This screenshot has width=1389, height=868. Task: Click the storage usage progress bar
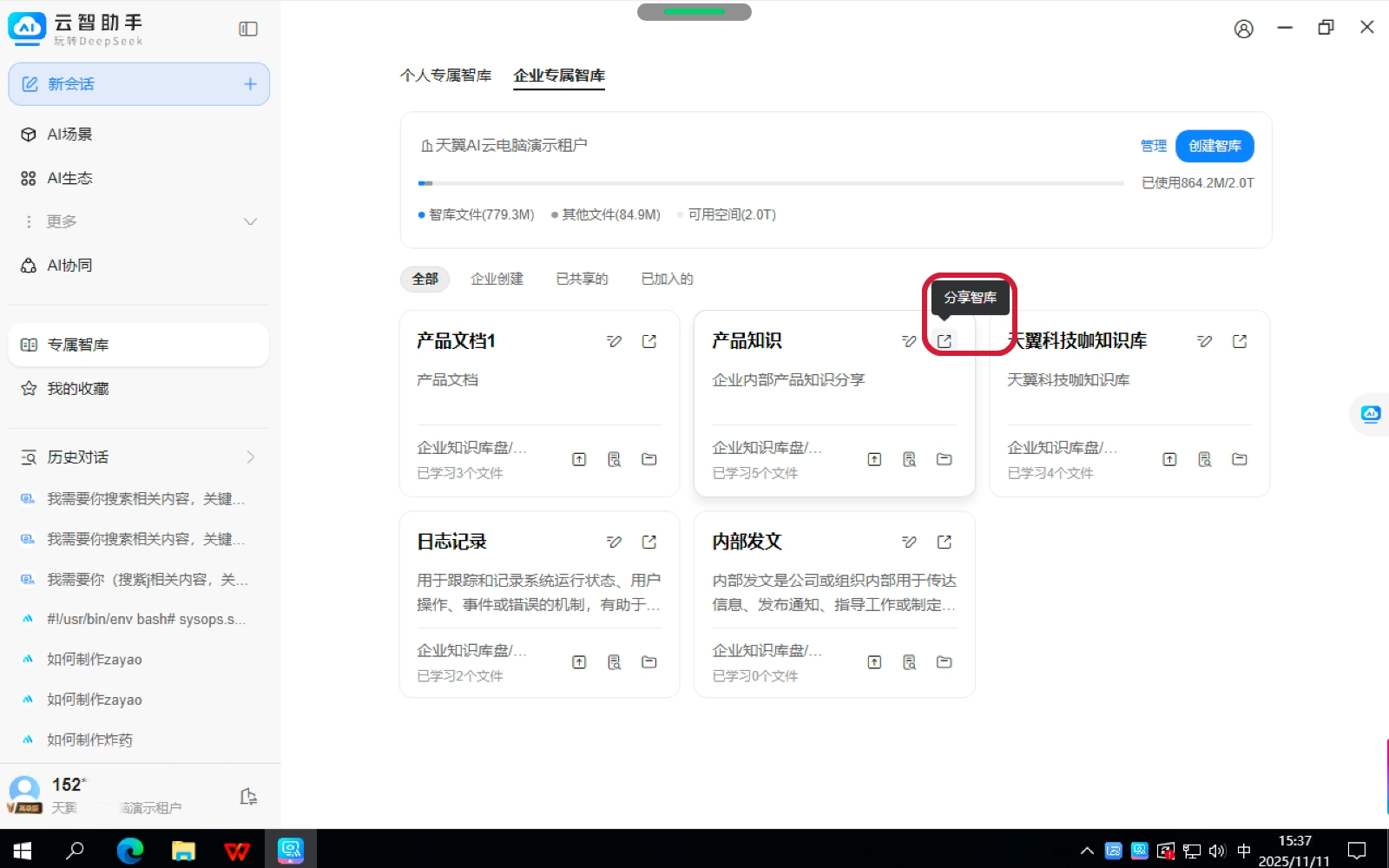pyautogui.click(x=771, y=183)
